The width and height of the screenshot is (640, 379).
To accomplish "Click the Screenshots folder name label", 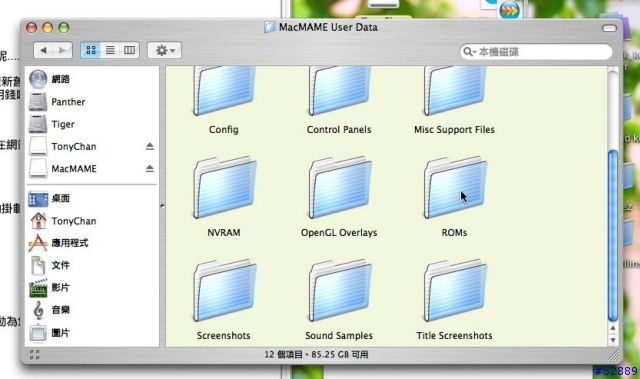I will click(224, 336).
